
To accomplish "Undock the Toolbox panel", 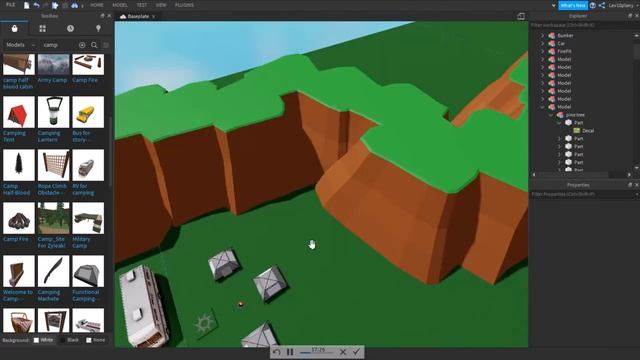I will point(102,16).
